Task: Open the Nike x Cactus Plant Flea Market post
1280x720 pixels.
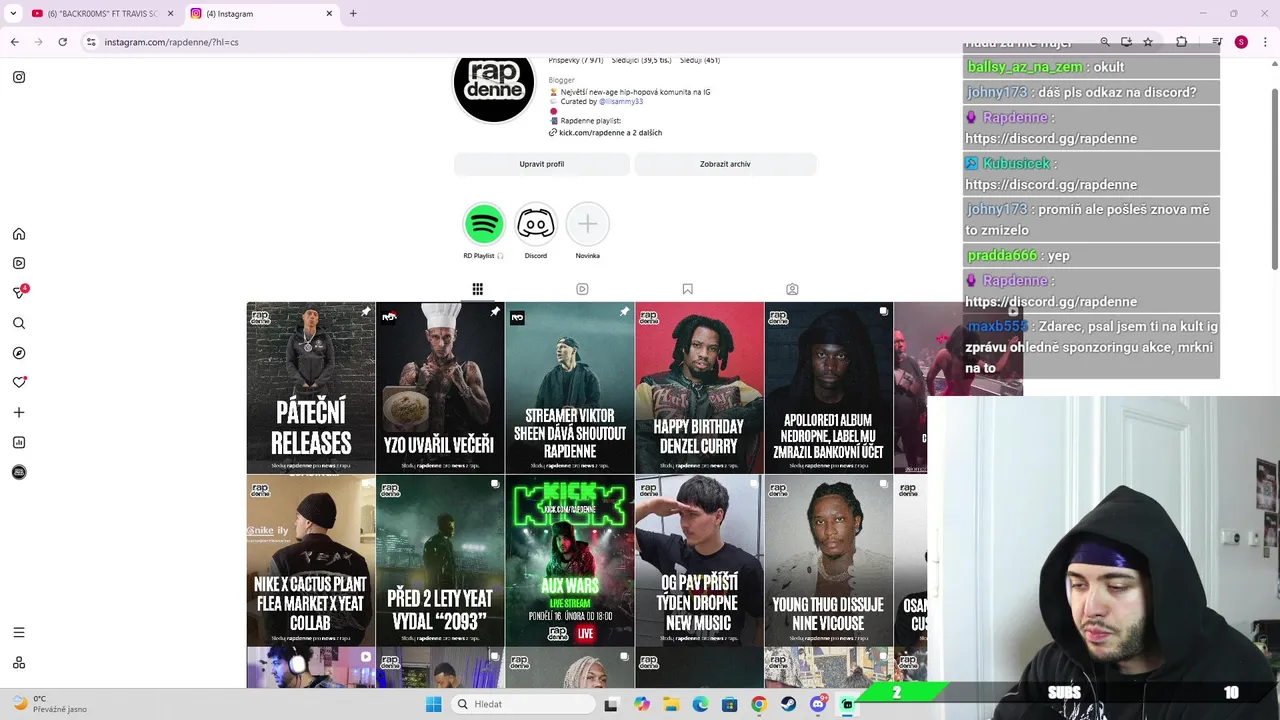Action: pyautogui.click(x=310, y=561)
